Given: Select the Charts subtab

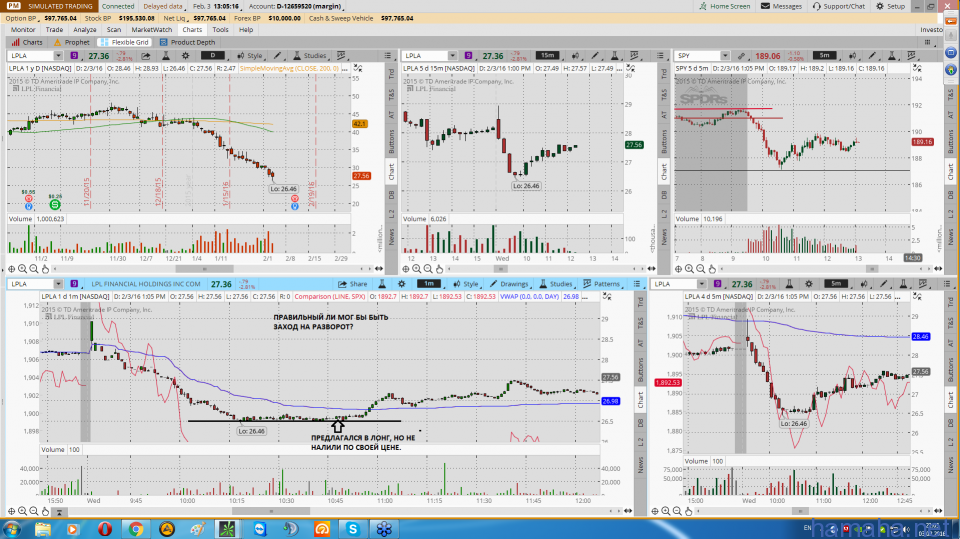Looking at the screenshot, I should 27,42.
